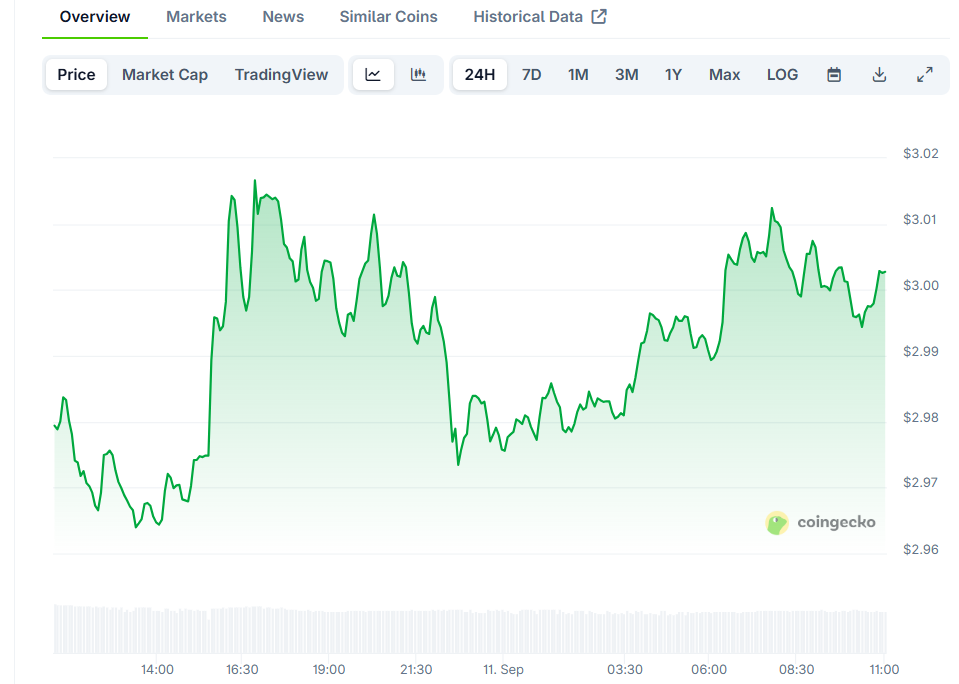Image resolution: width=959 pixels, height=684 pixels.
Task: Toggle the LOG scale option
Action: [x=782, y=75]
